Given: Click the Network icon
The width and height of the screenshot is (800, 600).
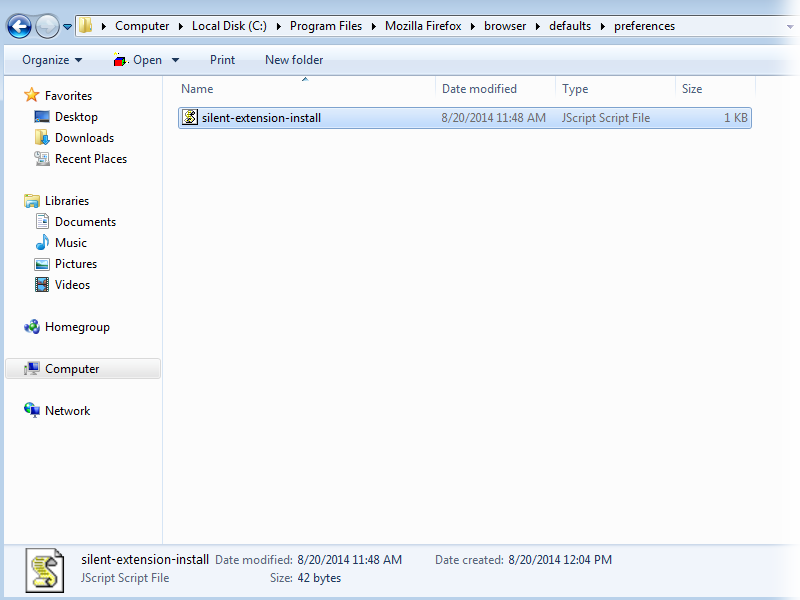Looking at the screenshot, I should click(x=32, y=410).
